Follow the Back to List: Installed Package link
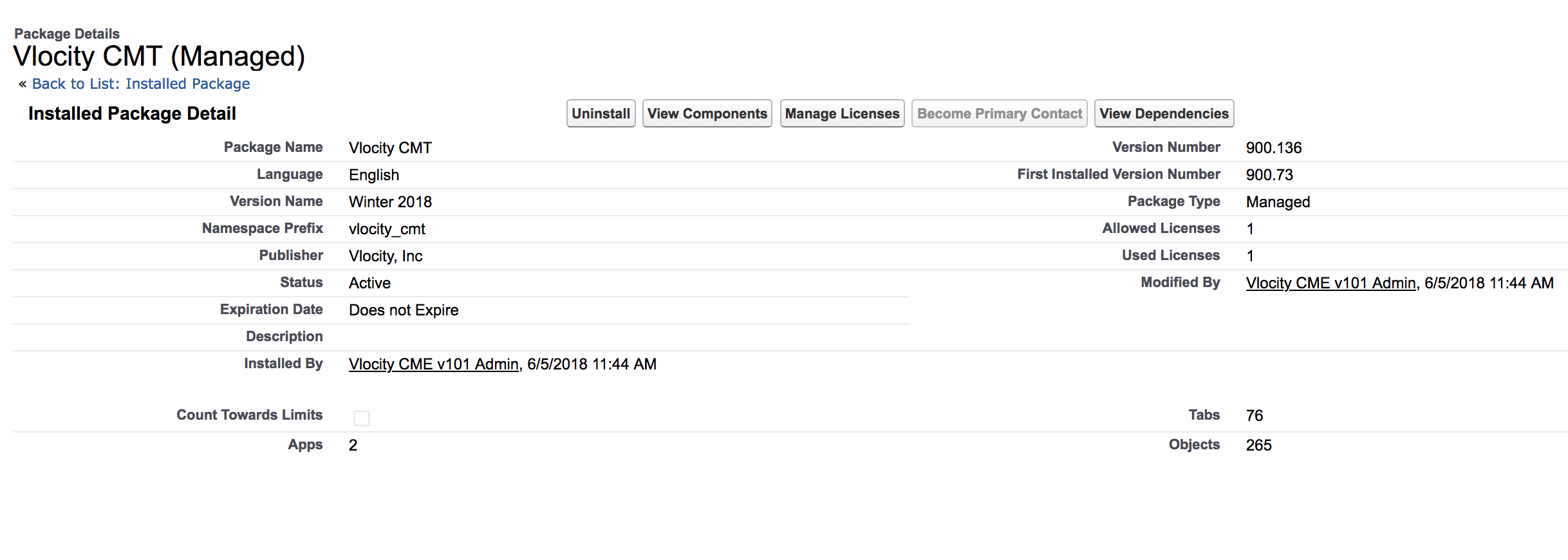This screenshot has width=1568, height=560. 140,84
